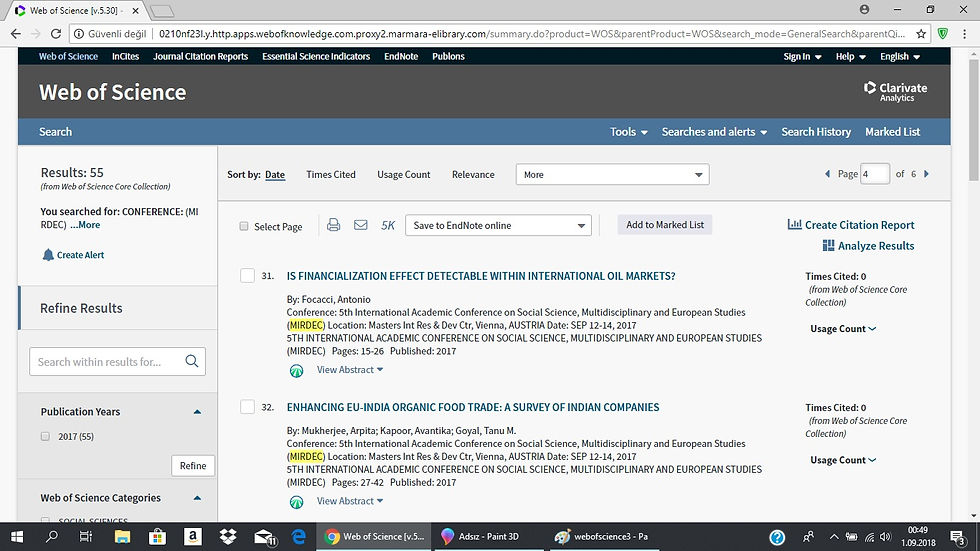Viewport: 980px width, 551px height.
Task: Open the Amazon taskbar icon
Action: click(x=192, y=537)
